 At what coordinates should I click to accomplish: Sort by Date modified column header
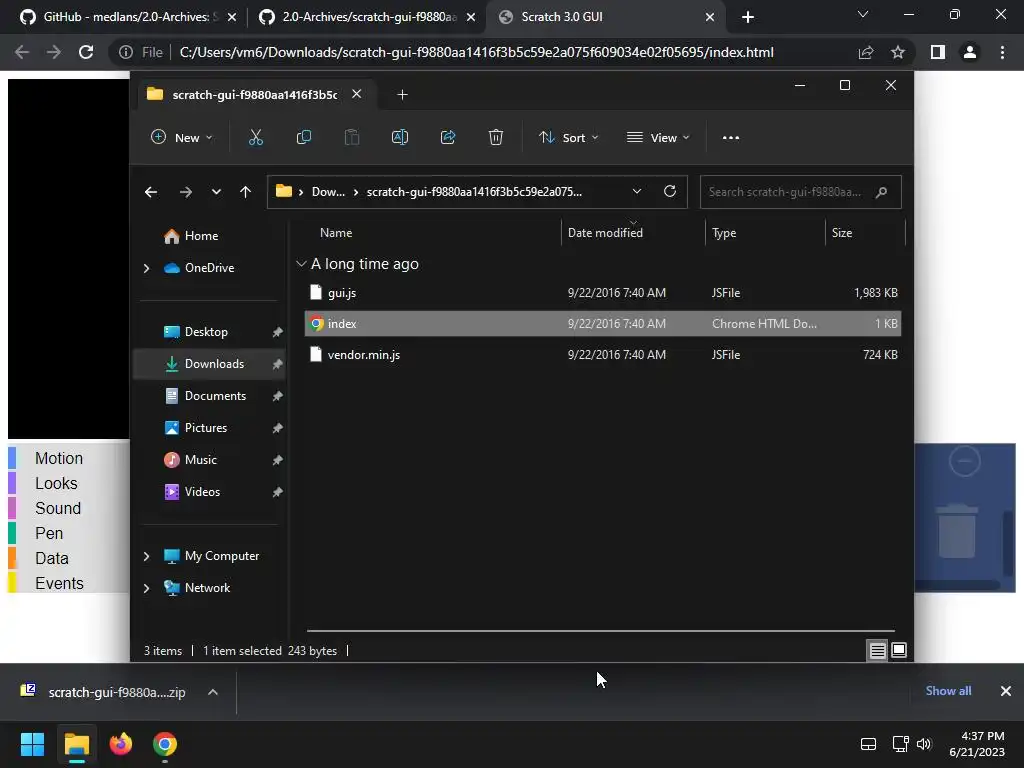tap(605, 232)
